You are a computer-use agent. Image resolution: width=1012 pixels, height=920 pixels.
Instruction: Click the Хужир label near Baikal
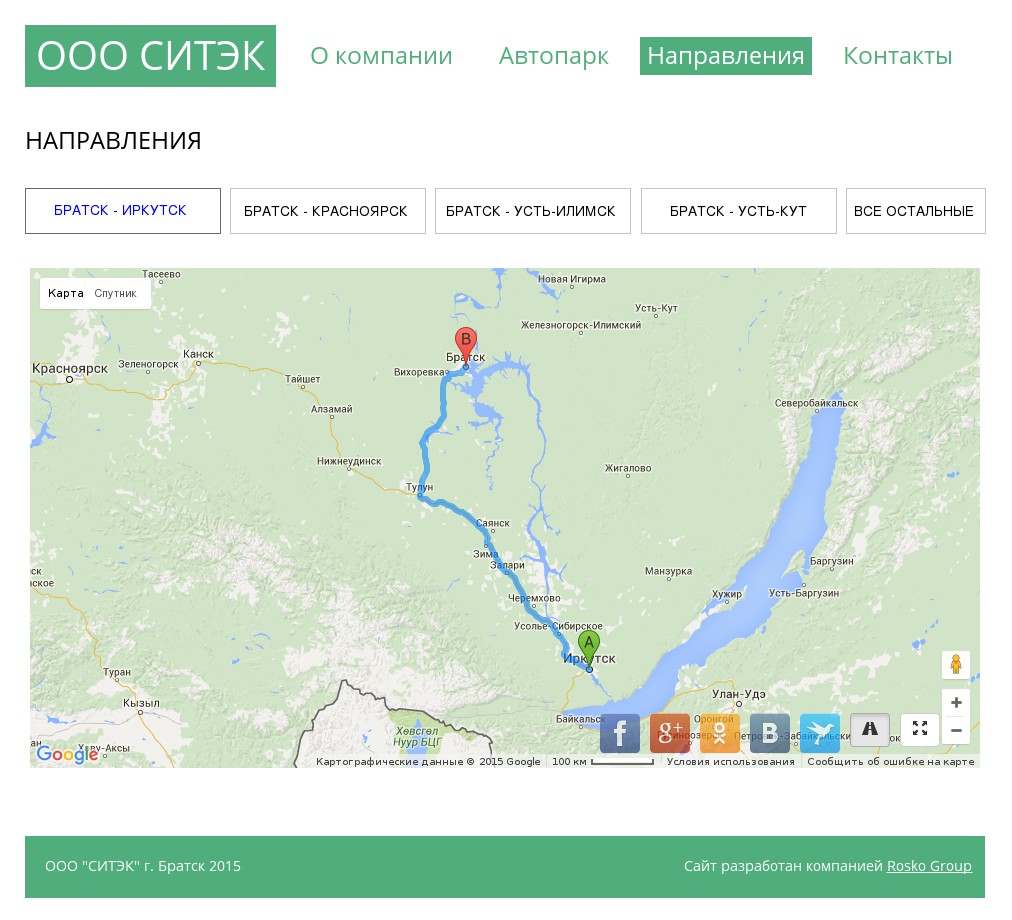727,593
